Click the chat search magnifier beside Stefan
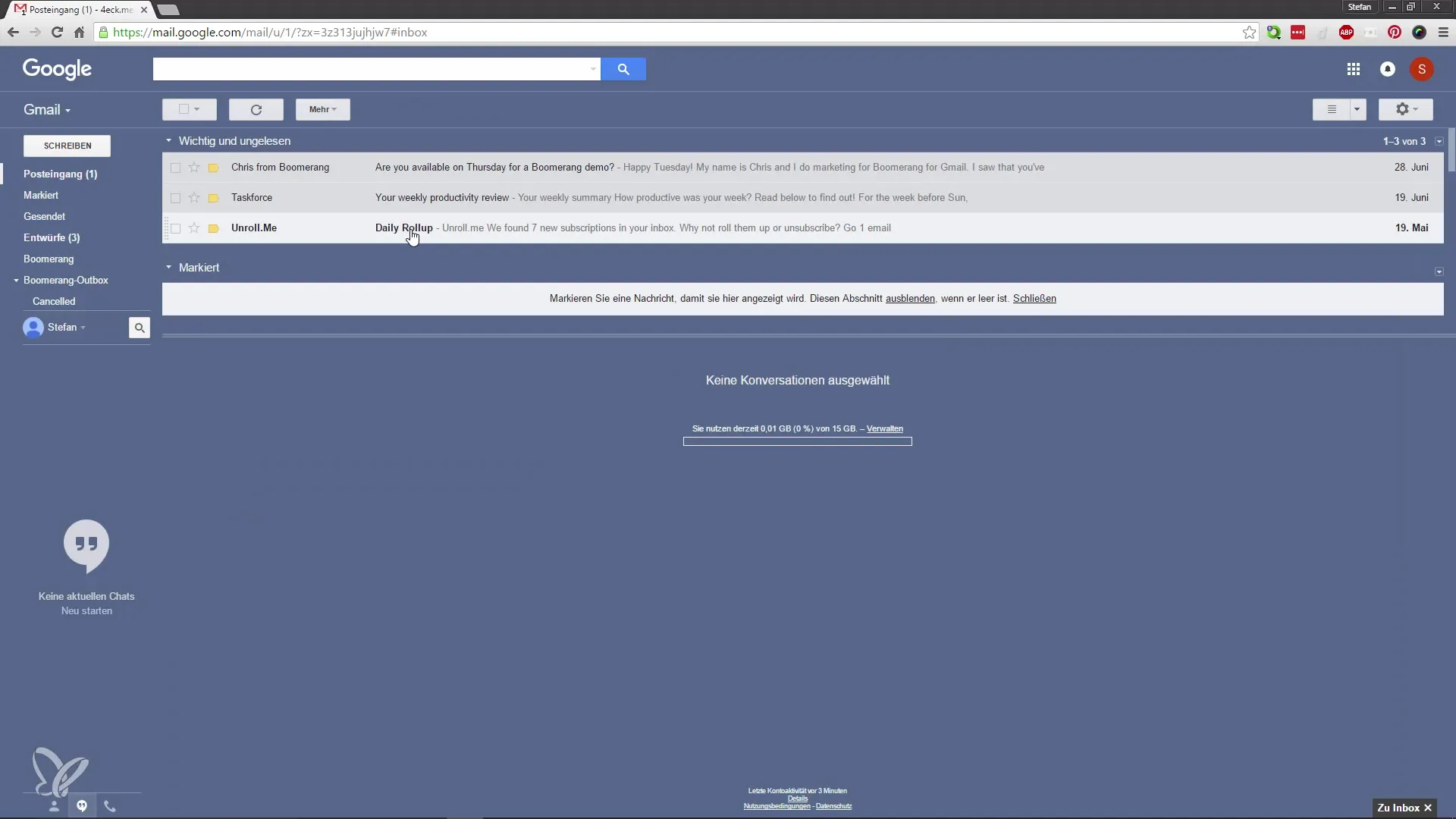Screen dimensions: 1456x819 140,328
